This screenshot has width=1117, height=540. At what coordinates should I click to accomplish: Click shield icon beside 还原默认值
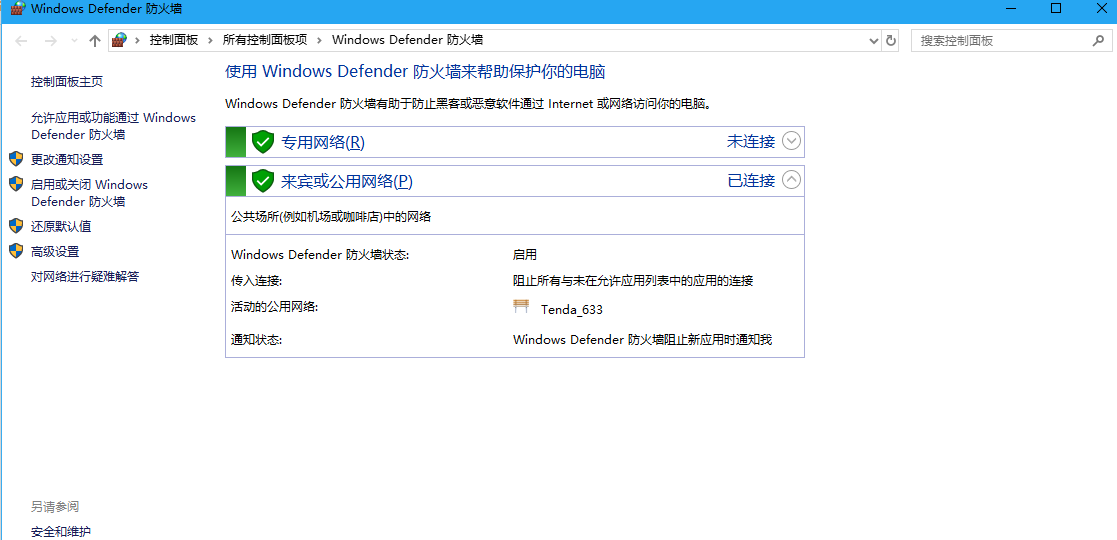(16, 226)
